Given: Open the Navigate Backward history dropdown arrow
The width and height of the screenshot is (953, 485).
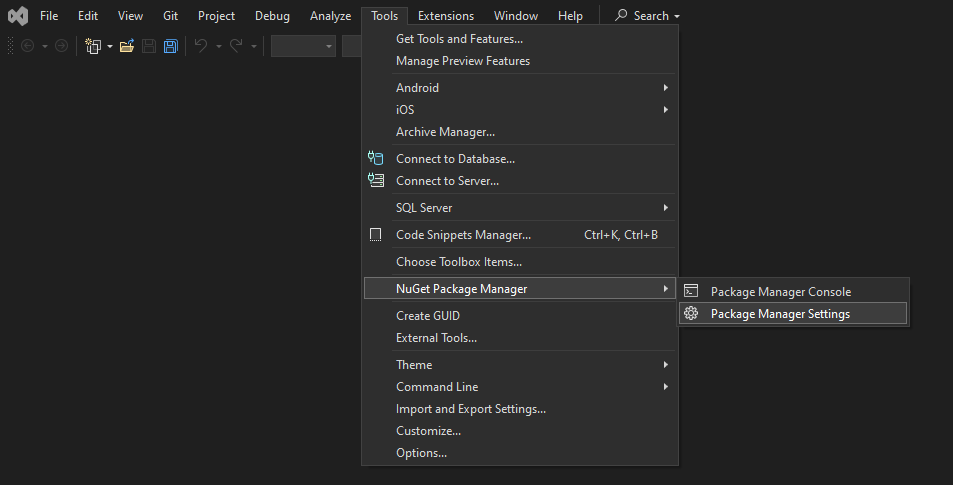Looking at the screenshot, I should pyautogui.click(x=44, y=46).
